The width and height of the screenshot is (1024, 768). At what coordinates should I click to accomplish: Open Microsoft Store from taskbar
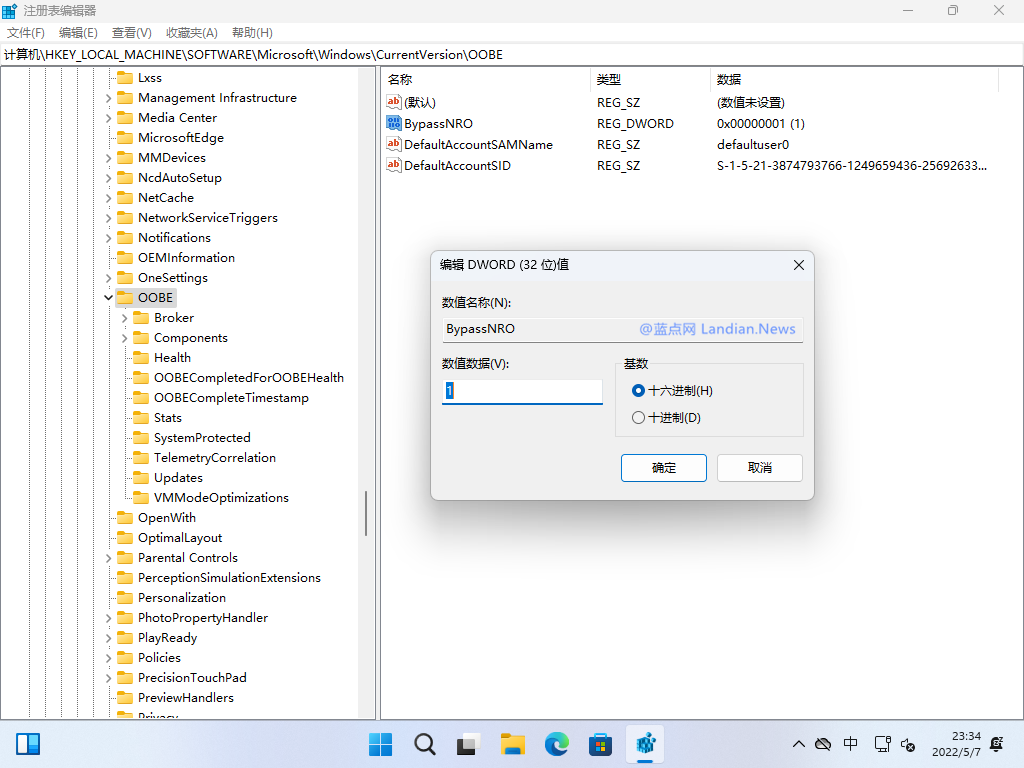click(x=600, y=744)
